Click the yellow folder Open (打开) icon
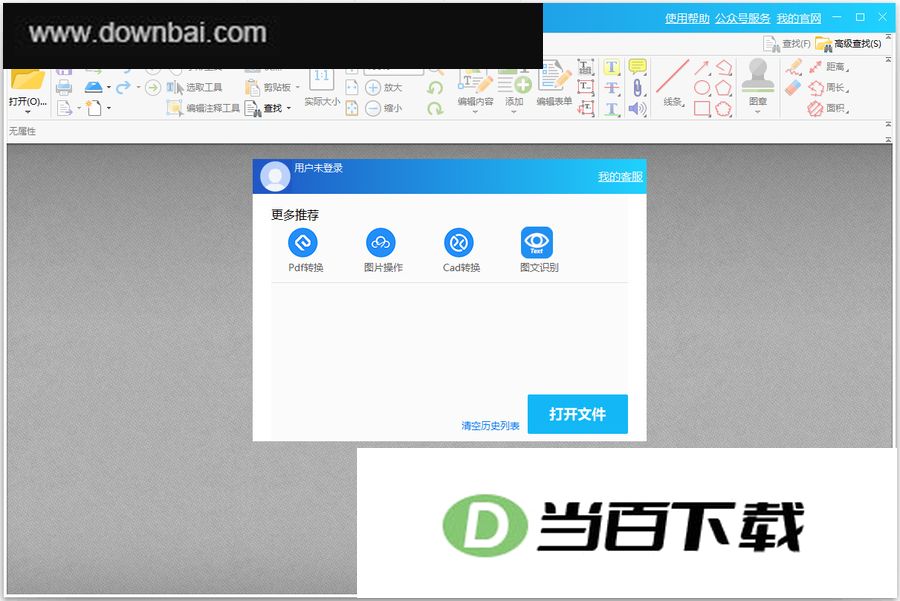900x601 pixels. pyautogui.click(x=27, y=80)
